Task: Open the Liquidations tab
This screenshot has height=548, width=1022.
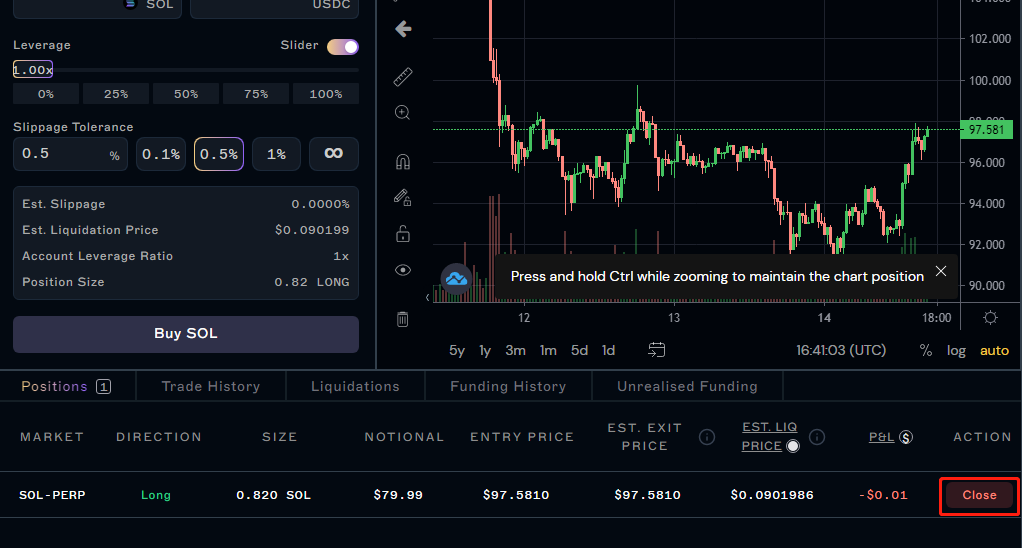Action: point(355,386)
